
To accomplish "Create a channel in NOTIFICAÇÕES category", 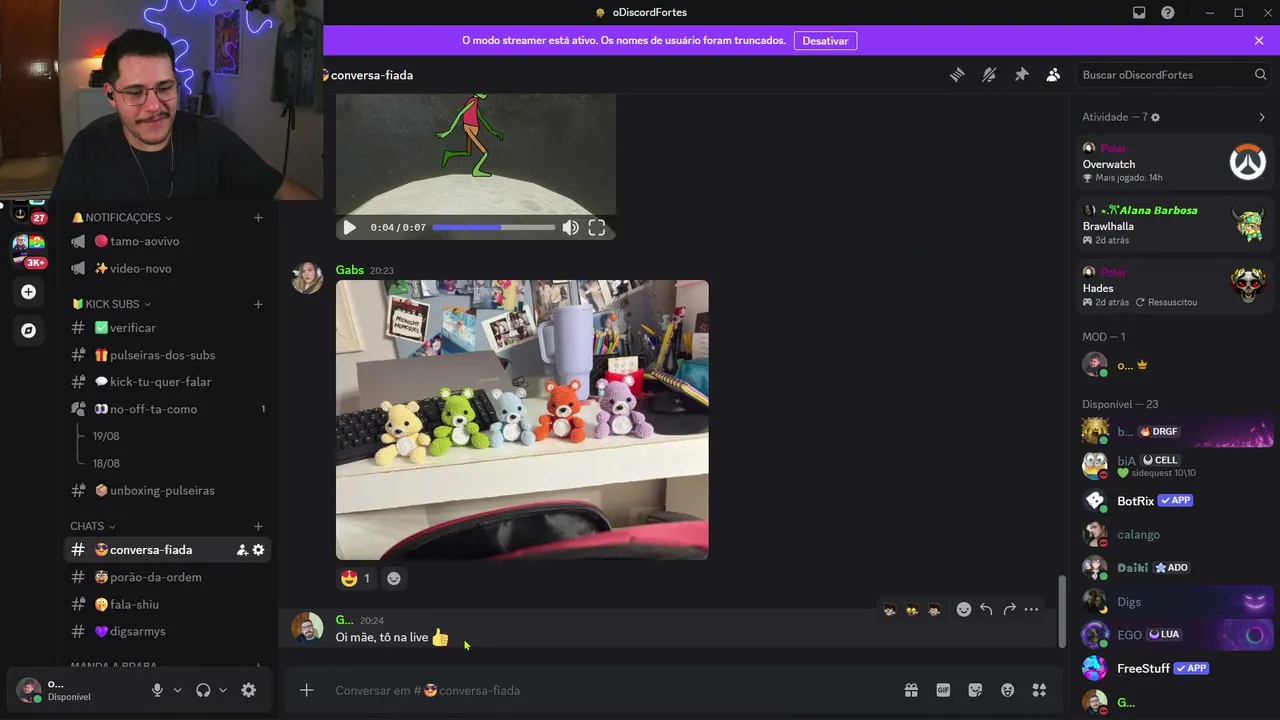I will pos(258,217).
